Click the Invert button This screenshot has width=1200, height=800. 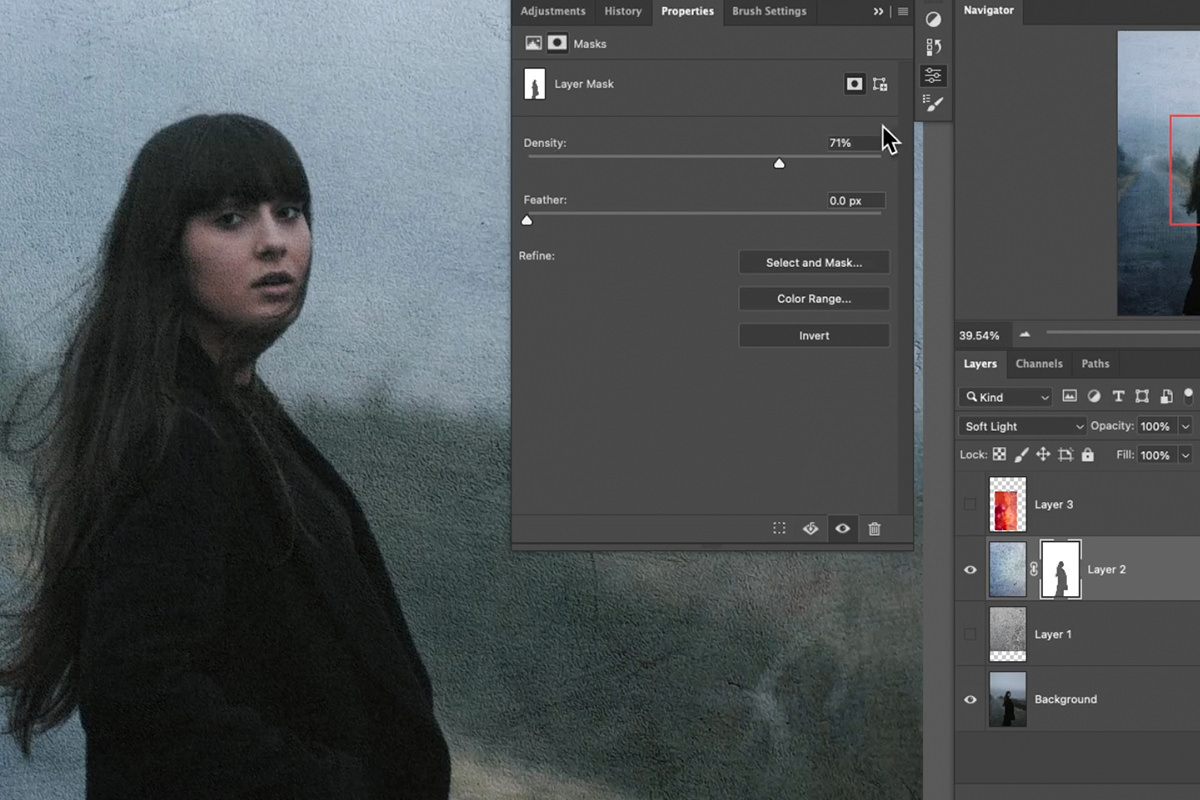pos(814,336)
